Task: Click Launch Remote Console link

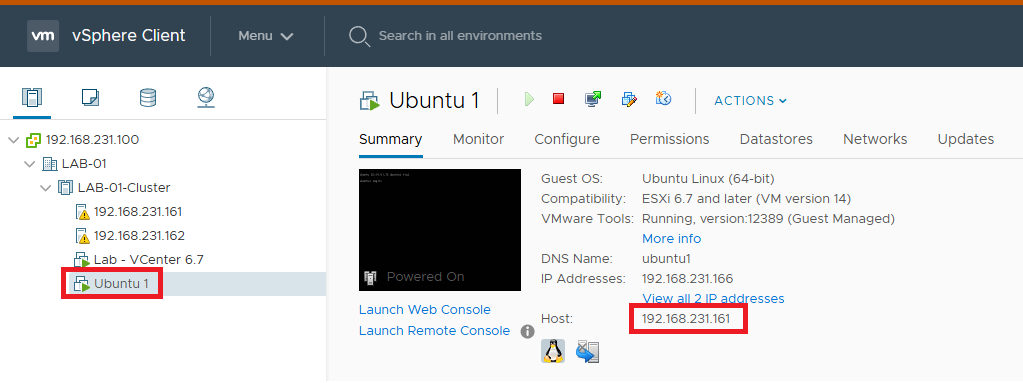Action: click(x=435, y=331)
